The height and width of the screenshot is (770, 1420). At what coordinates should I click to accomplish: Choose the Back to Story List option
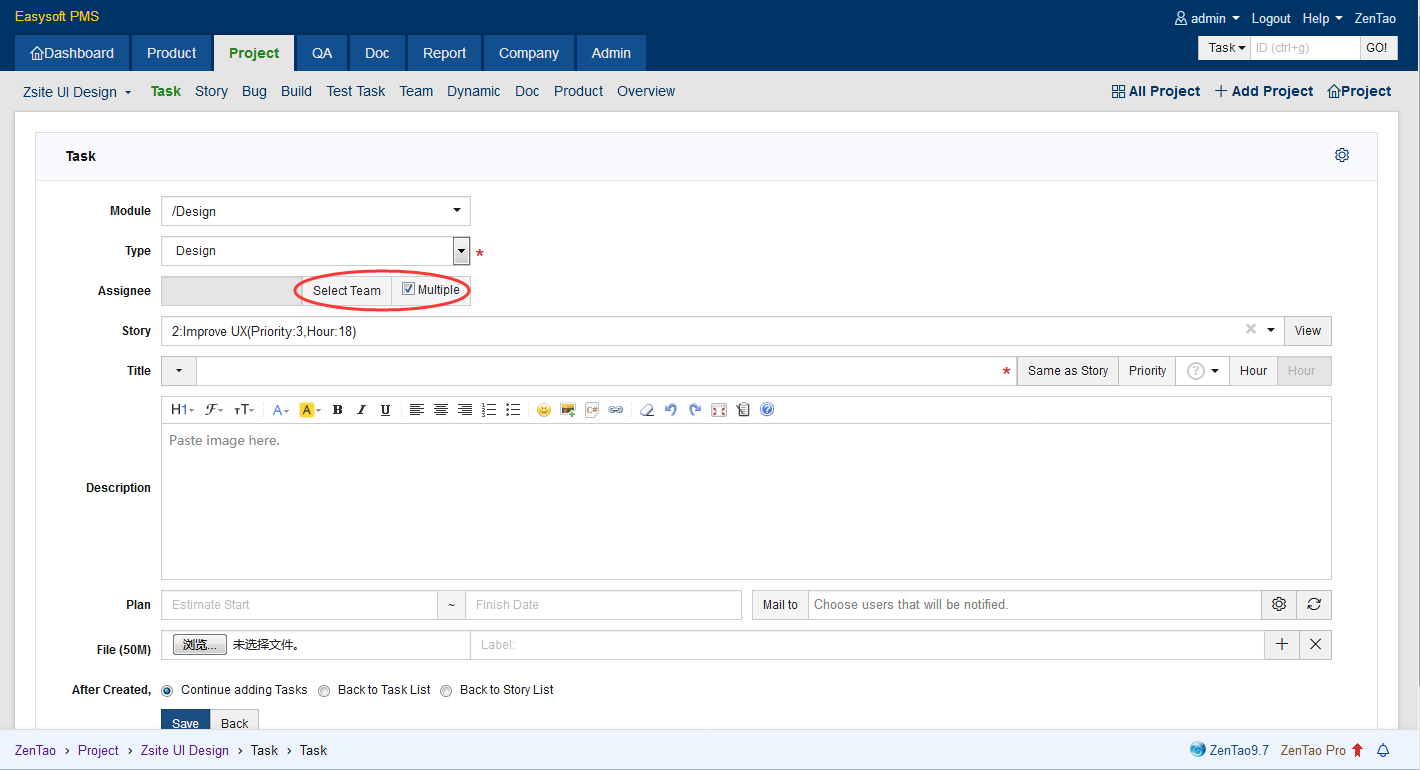point(447,690)
